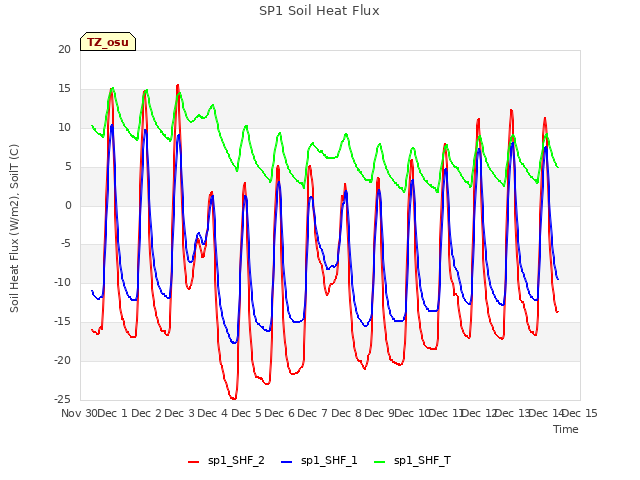This screenshot has height=480, width=640.
Task: Click the green sp1_SHF_T legend swatch
Action: pos(380,462)
